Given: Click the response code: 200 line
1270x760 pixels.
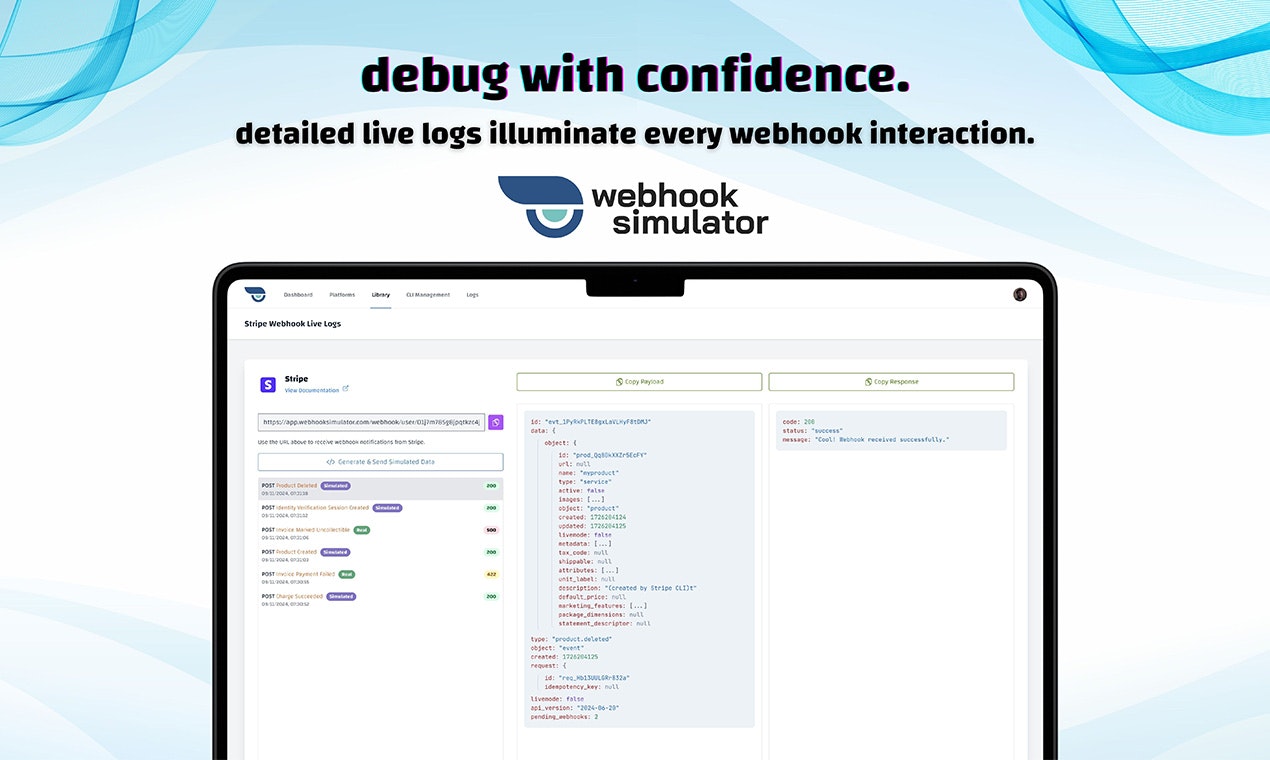Looking at the screenshot, I should click(x=800, y=422).
